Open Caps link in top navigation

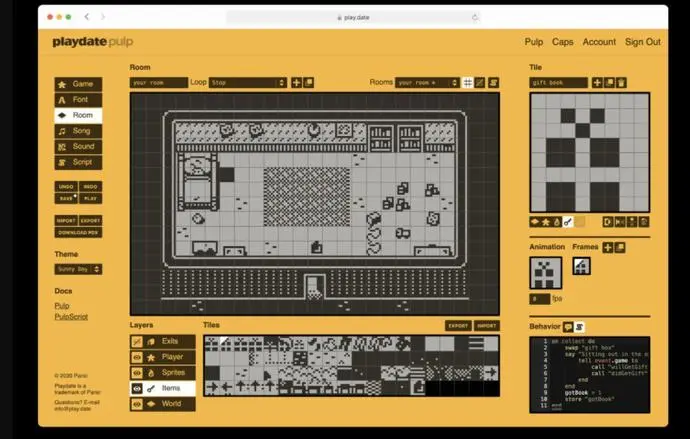pyautogui.click(x=562, y=42)
